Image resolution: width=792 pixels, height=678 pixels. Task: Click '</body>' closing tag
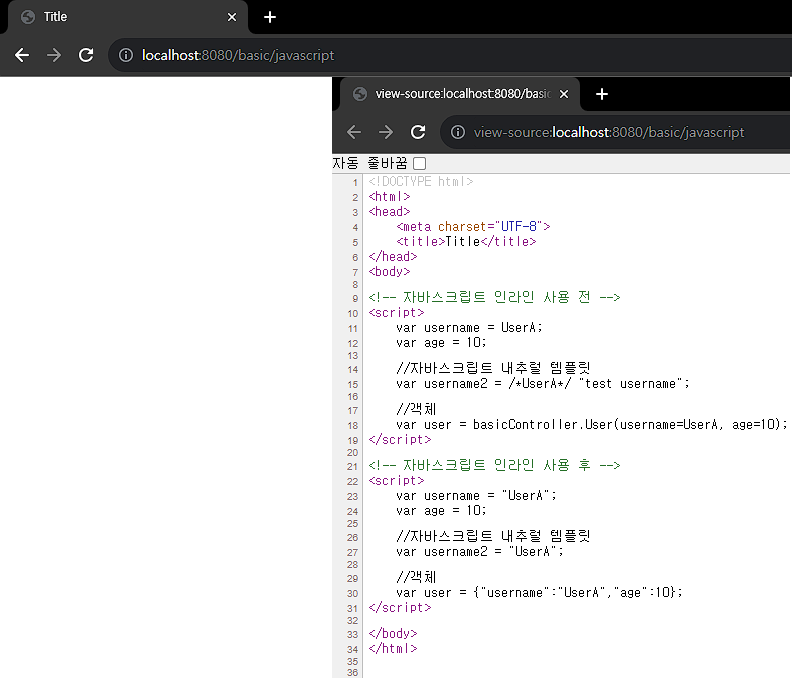pyautogui.click(x=392, y=634)
